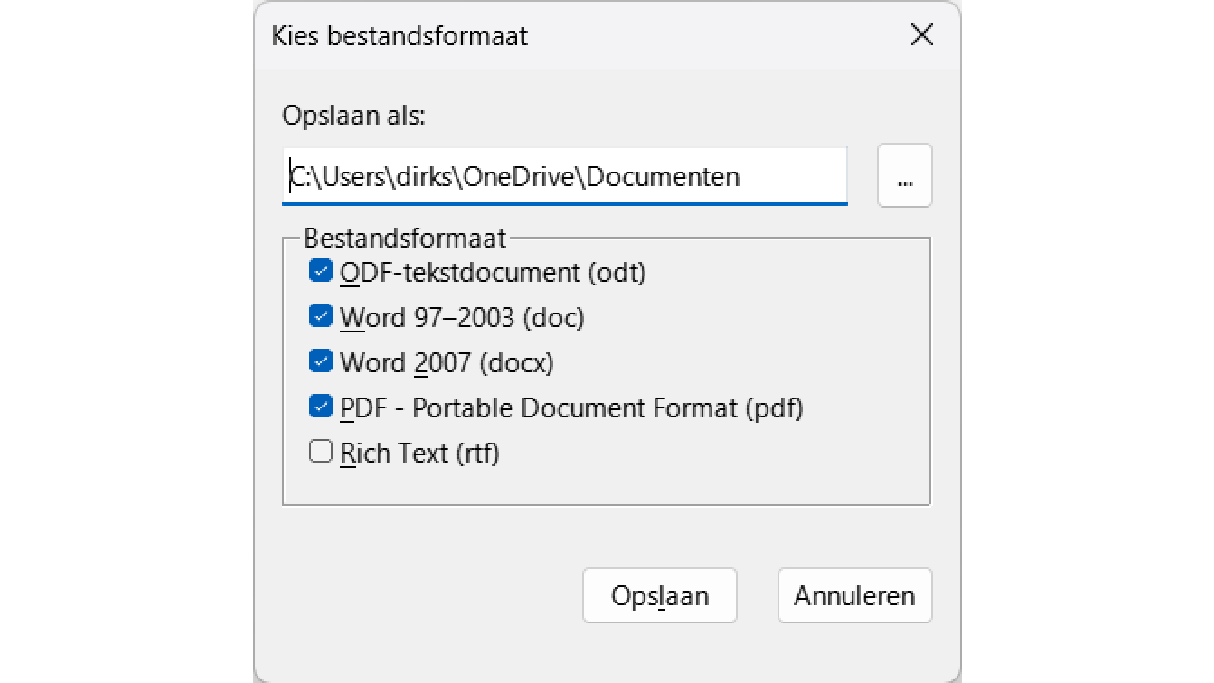Disable the Word 2007 (docx) checkbox
This screenshot has width=1214, height=683.
[321, 361]
